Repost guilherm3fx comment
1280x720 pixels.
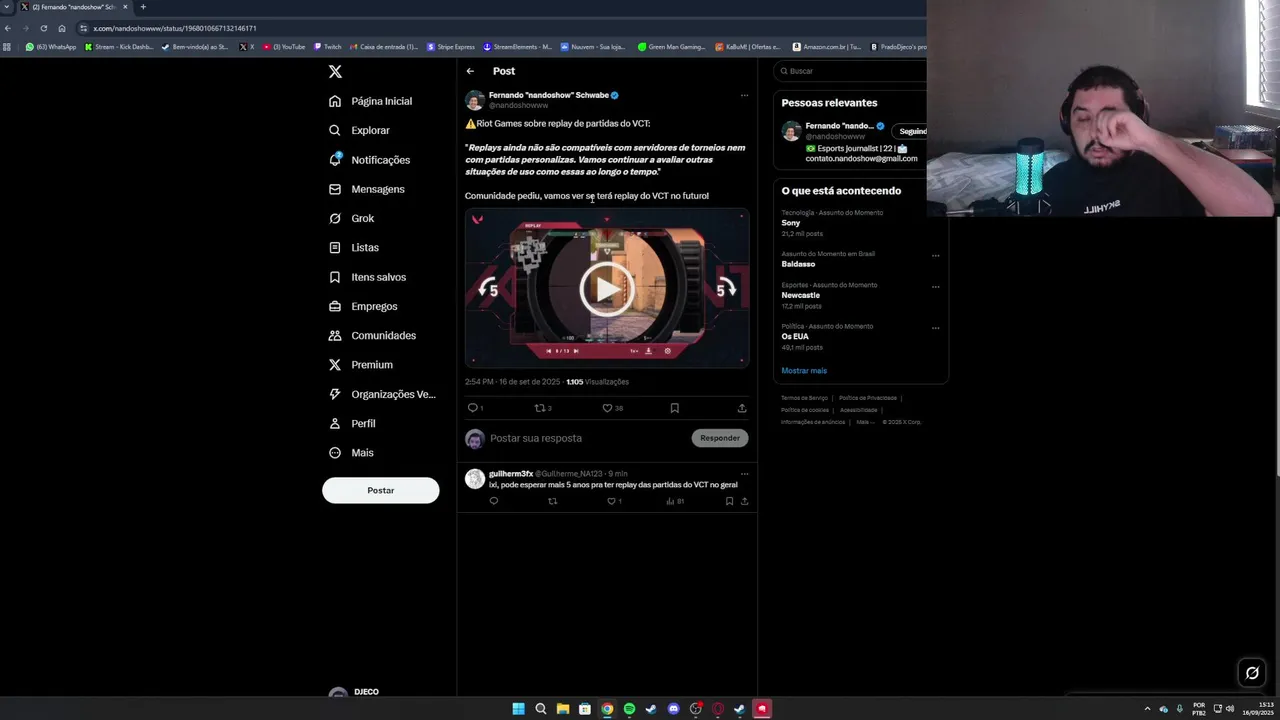(552, 501)
